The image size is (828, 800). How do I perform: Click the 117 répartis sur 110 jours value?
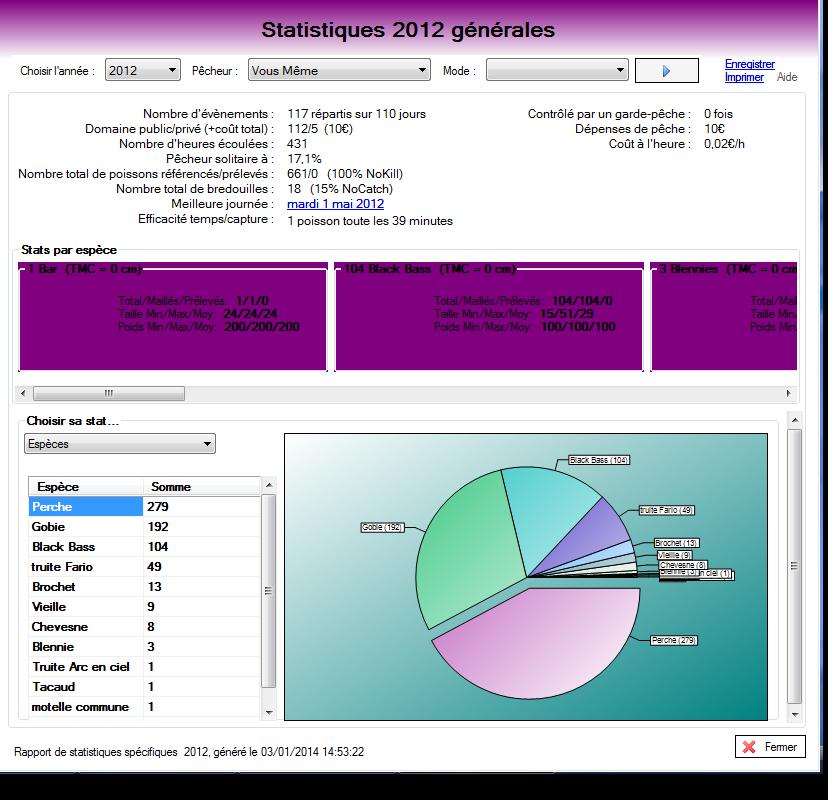pyautogui.click(x=356, y=114)
